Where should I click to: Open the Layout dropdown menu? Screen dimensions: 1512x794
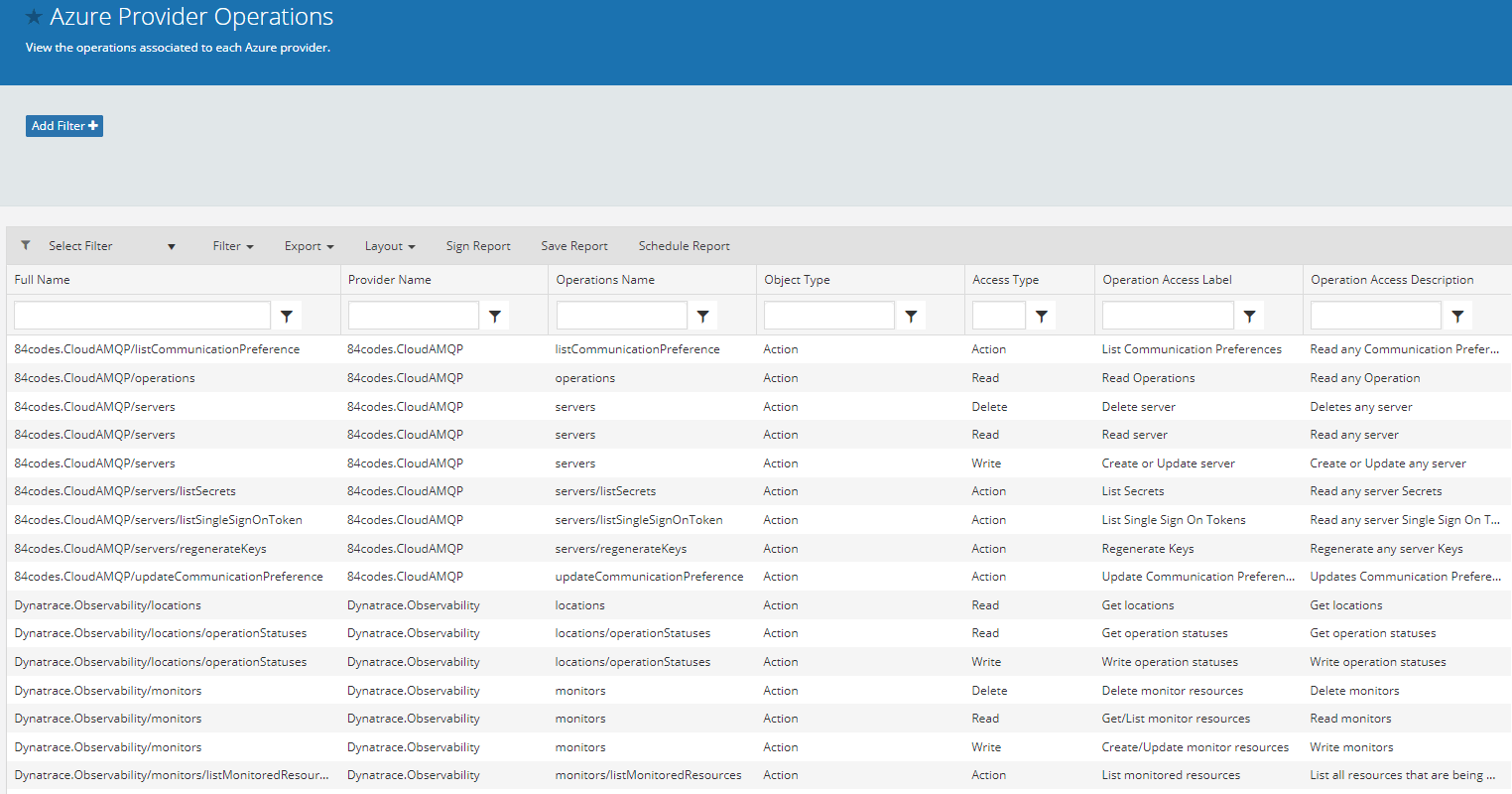390,246
